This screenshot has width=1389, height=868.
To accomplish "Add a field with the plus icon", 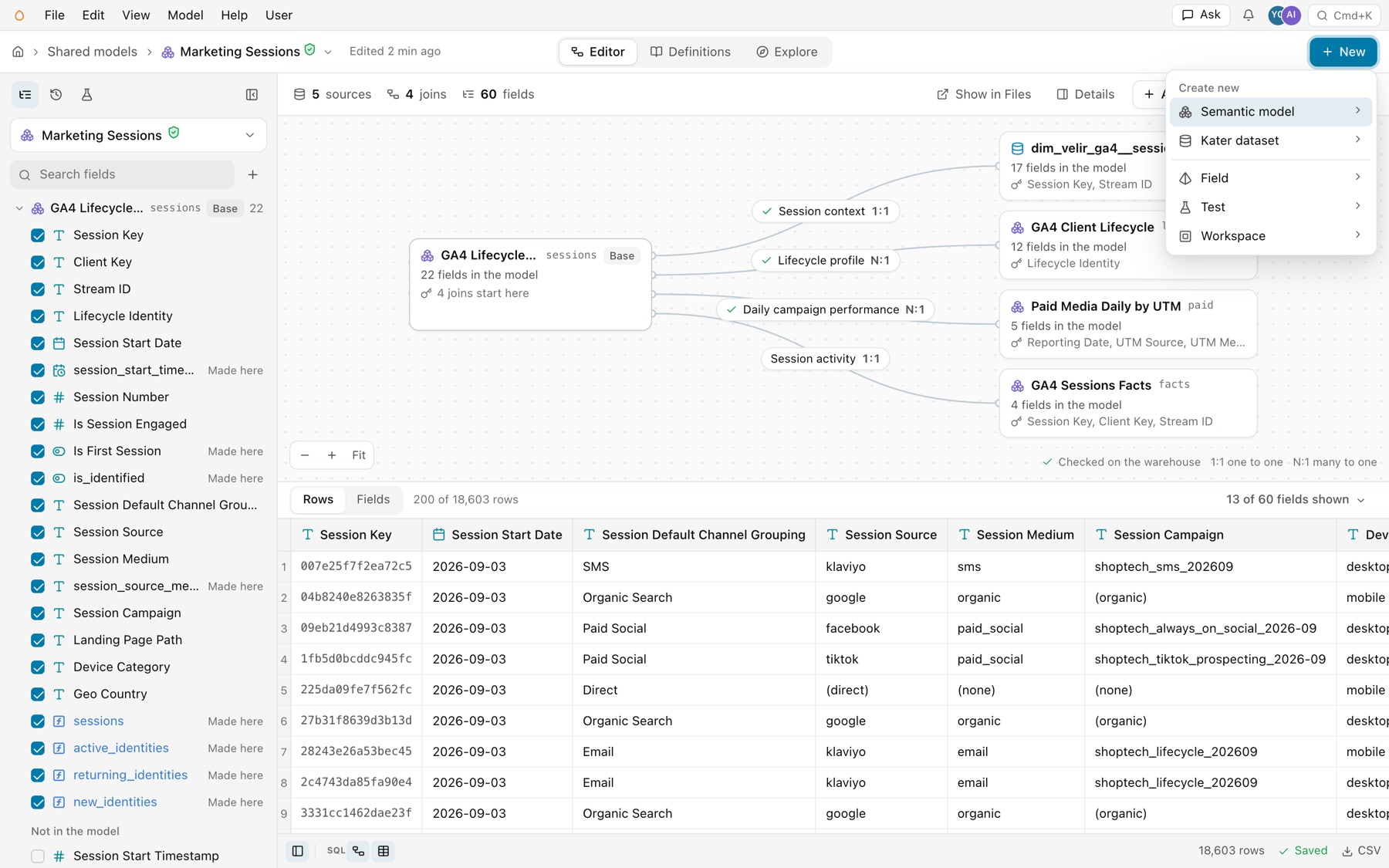I will [x=252, y=174].
